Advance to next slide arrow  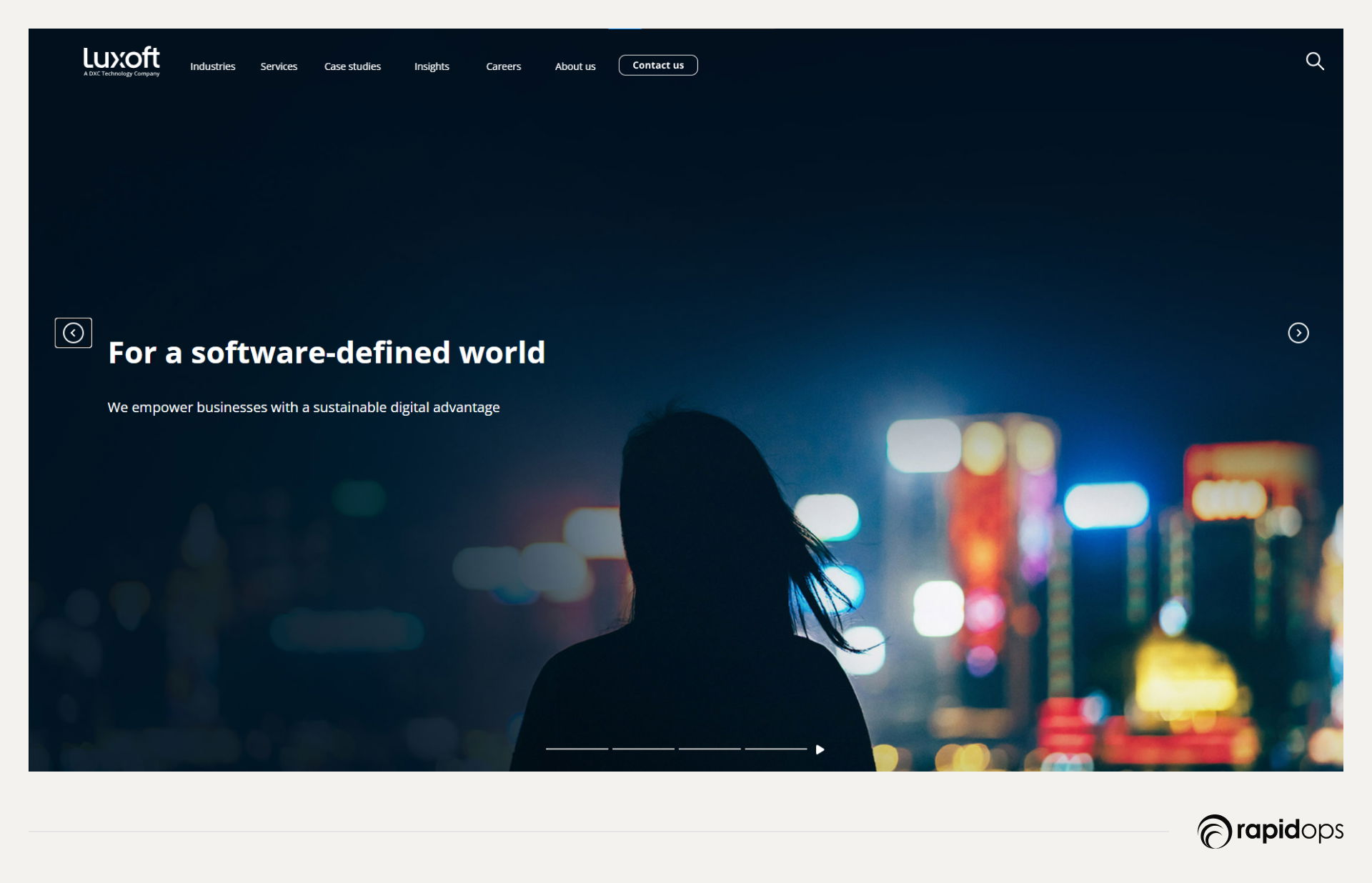(1298, 333)
